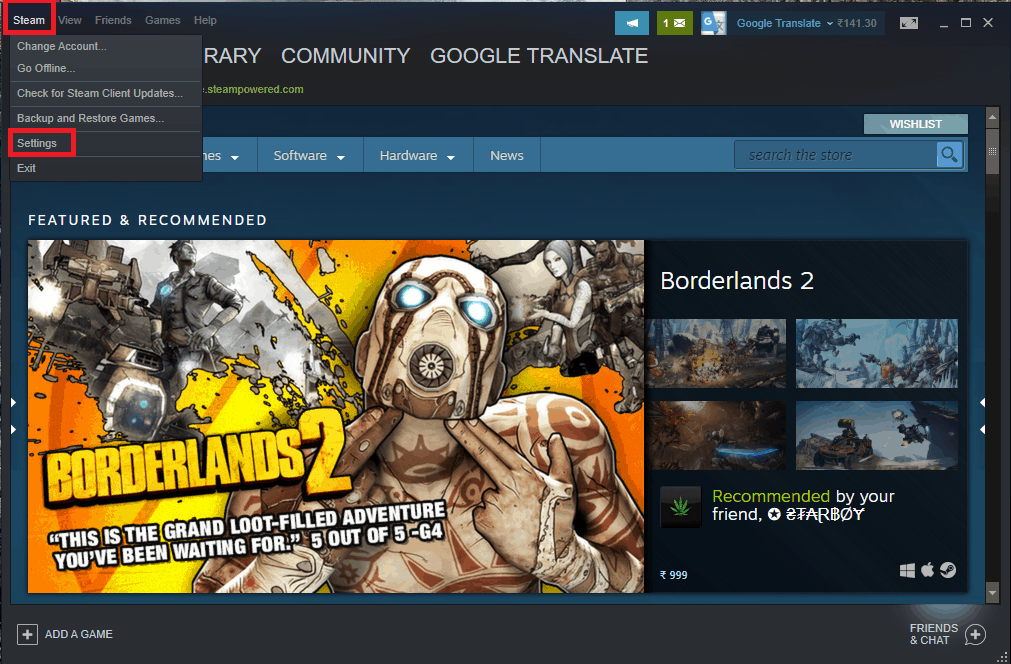Image resolution: width=1011 pixels, height=664 pixels.
Task: Click the store page scrollbar up arrow
Action: tap(992, 117)
